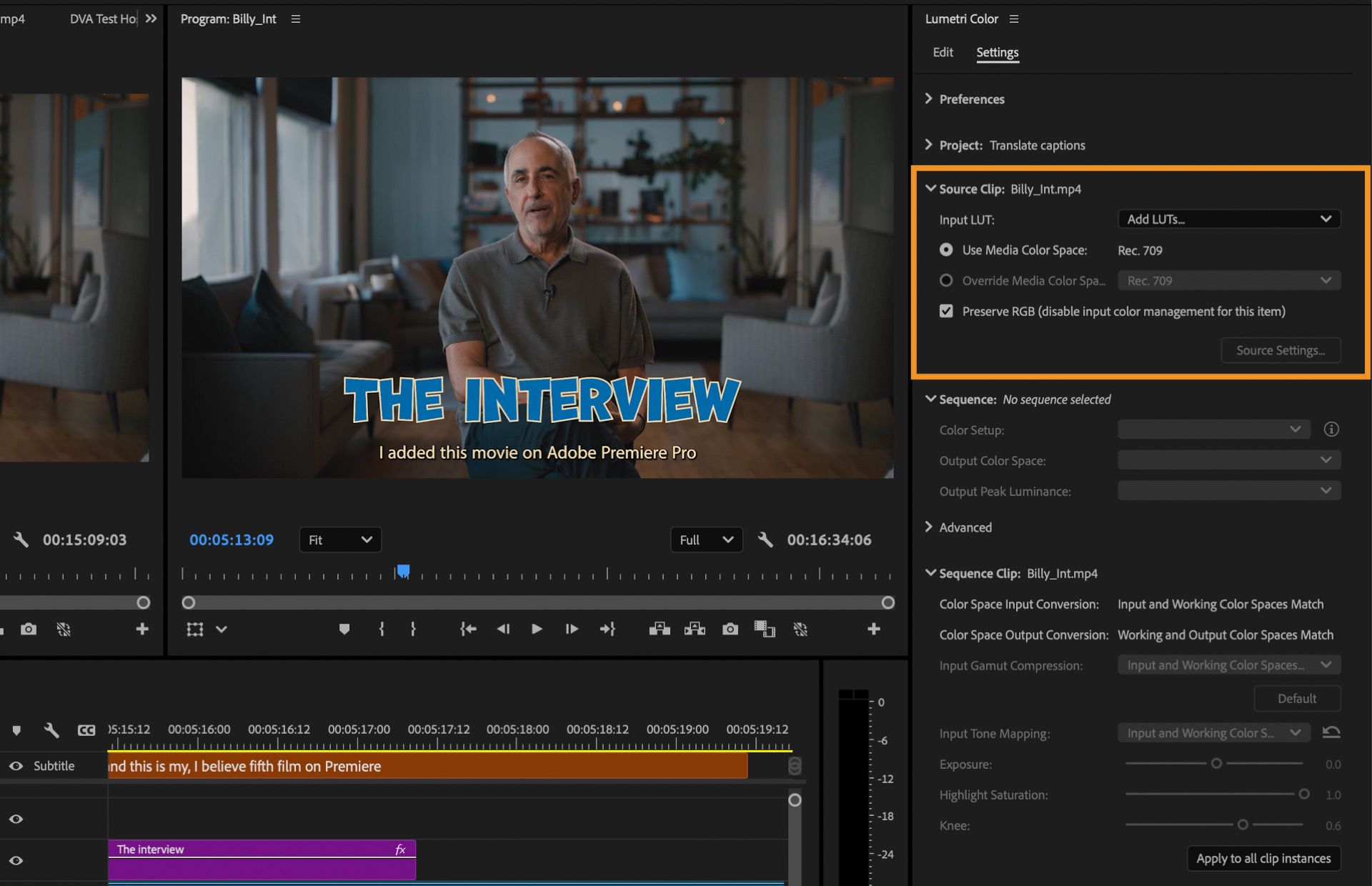1372x886 pixels.
Task: Open the Program: Billy_Int panel menu
Action: point(296,19)
